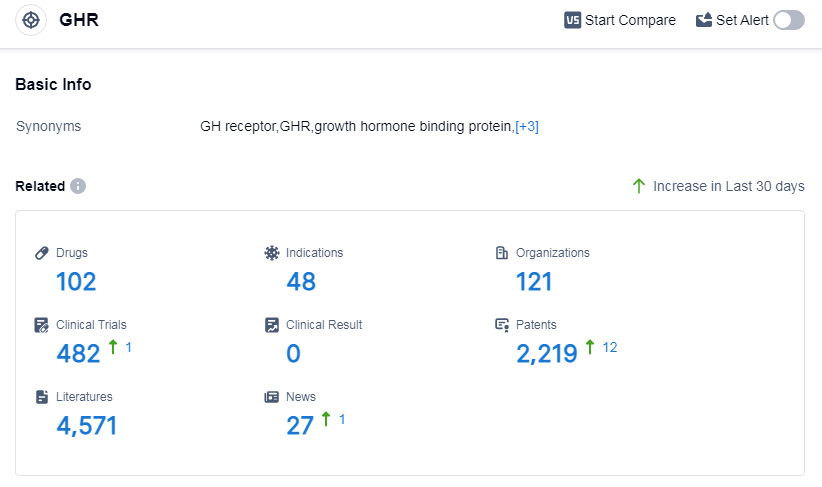Click the Related info icon
The width and height of the screenshot is (822, 487).
78,186
